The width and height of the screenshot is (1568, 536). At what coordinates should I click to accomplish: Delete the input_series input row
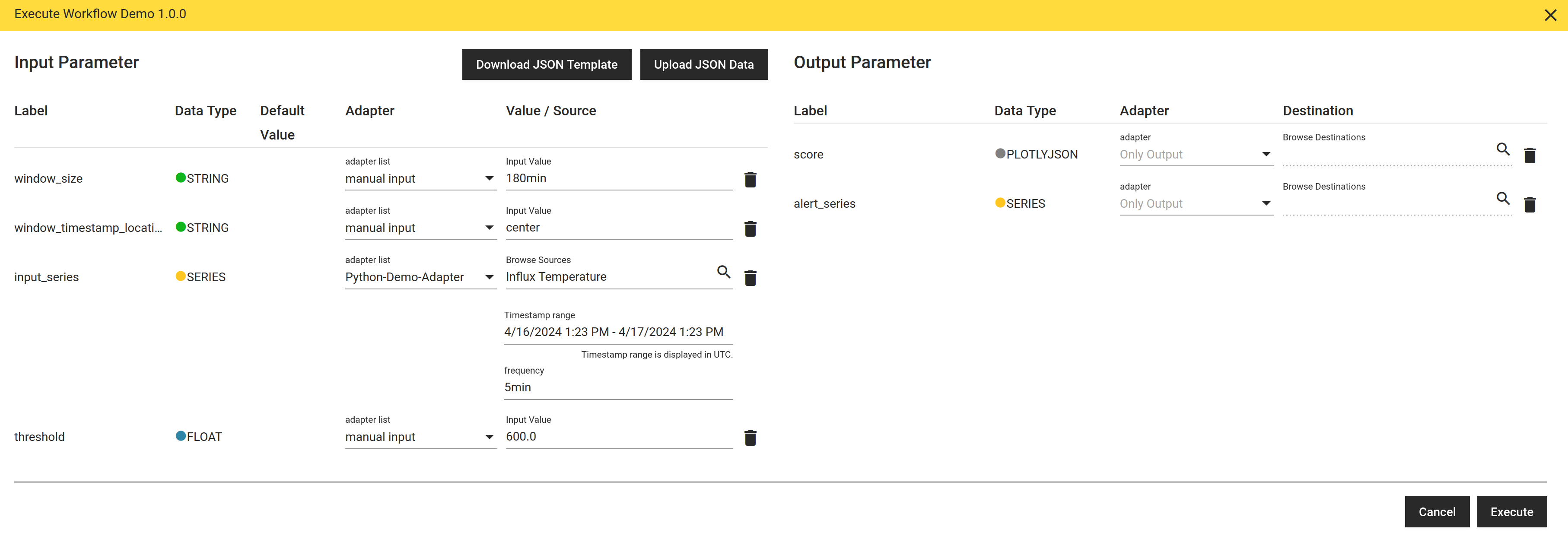pyautogui.click(x=750, y=278)
